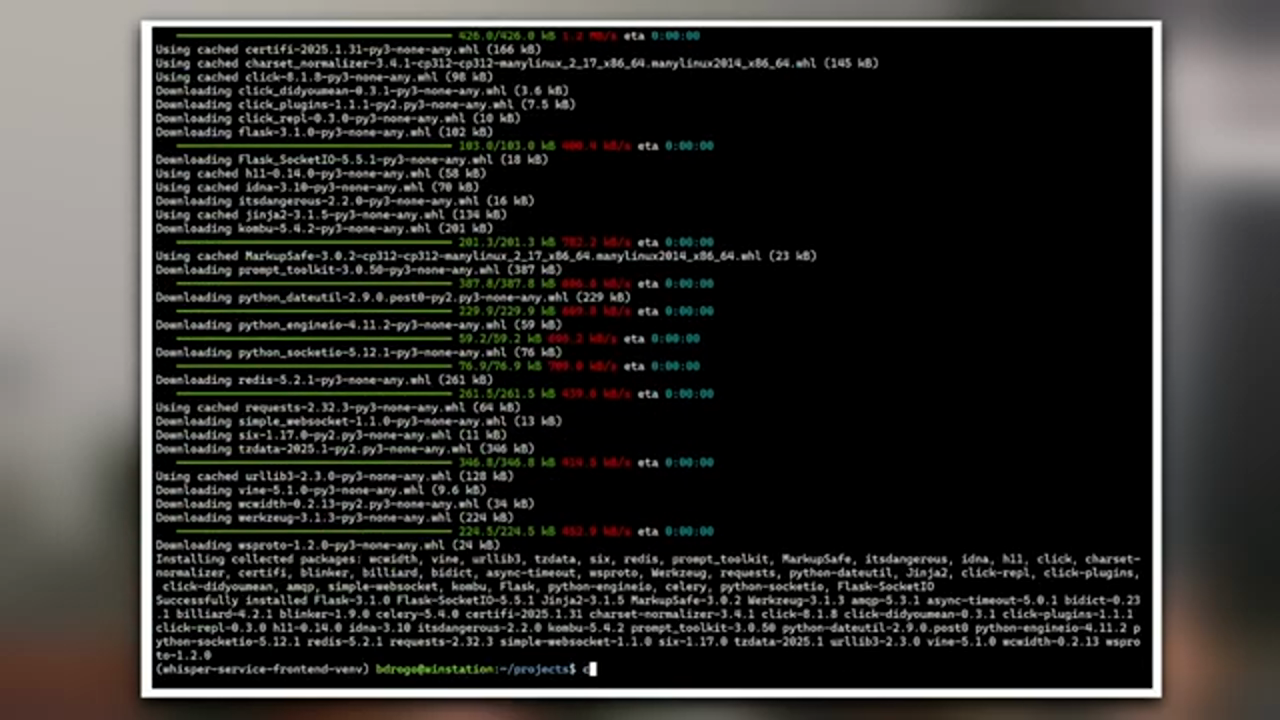1280x720 pixels.
Task: Select the simple_websocket-1.1.0 download line
Action: 358,421
